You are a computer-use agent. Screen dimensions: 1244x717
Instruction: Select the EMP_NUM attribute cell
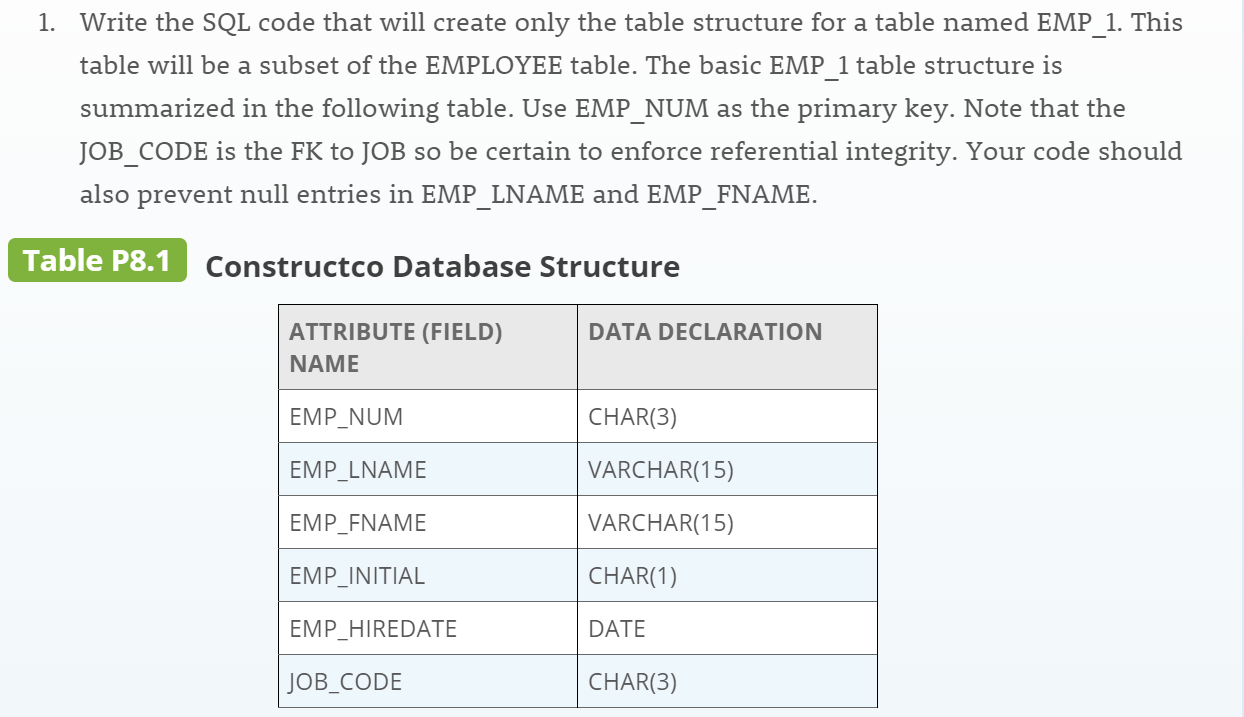point(428,417)
